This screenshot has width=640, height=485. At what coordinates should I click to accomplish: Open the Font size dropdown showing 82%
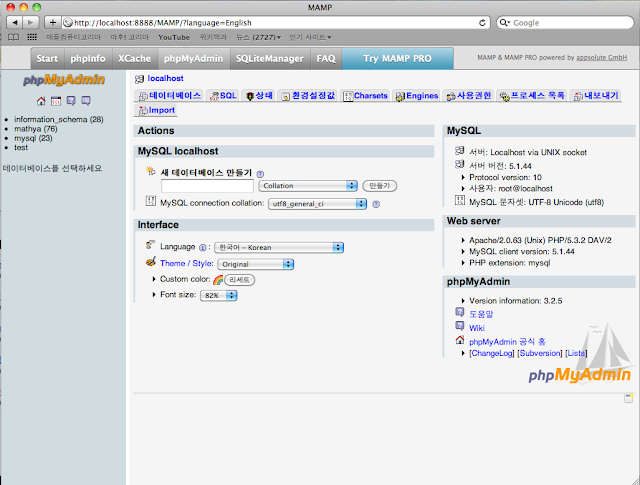(x=219, y=295)
